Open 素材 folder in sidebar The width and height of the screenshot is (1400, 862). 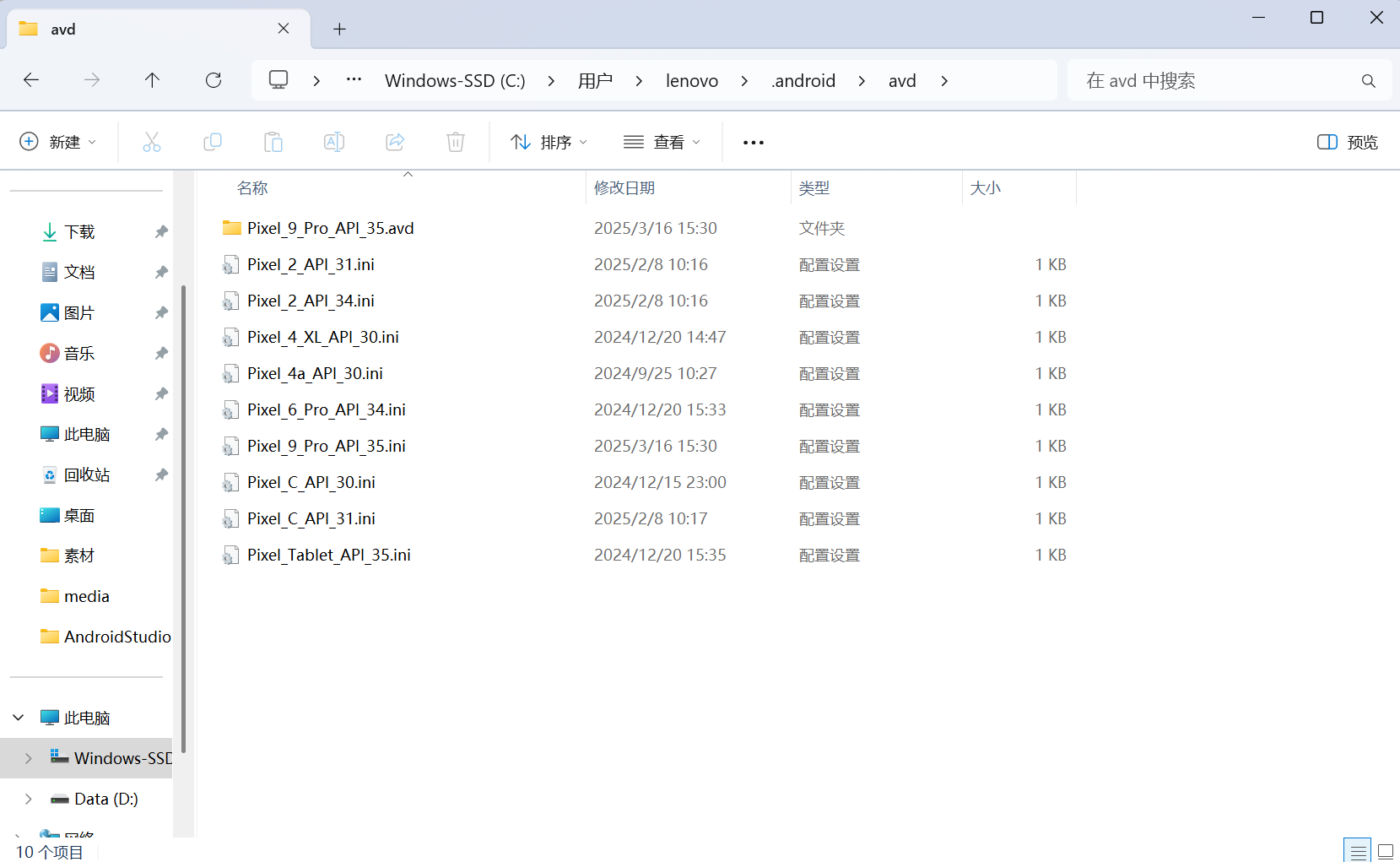tap(79, 556)
